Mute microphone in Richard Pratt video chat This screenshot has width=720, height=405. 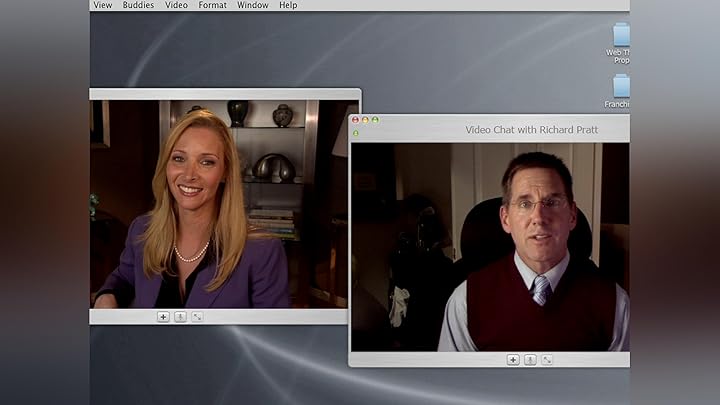tap(530, 360)
